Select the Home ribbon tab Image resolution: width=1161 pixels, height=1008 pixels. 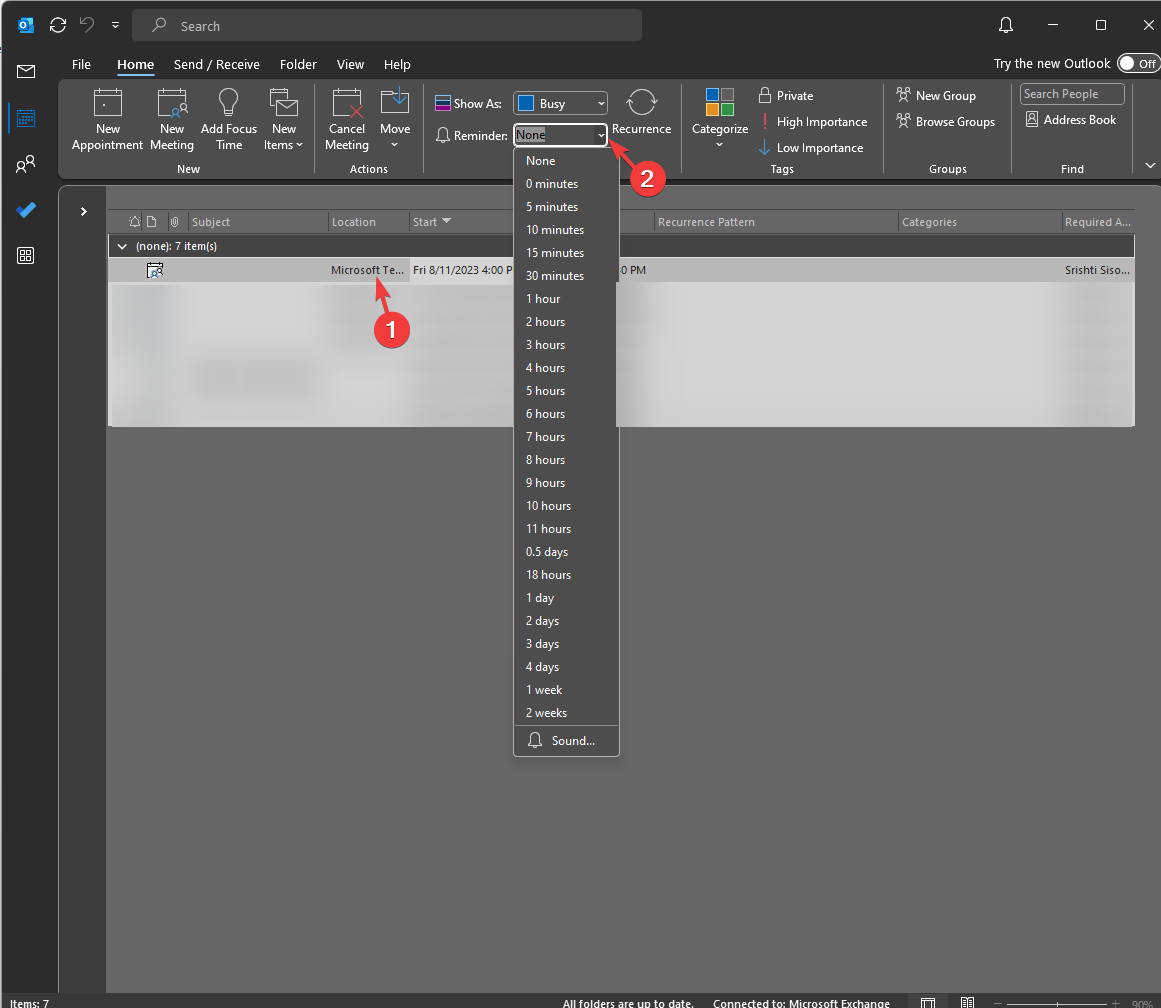tap(135, 64)
